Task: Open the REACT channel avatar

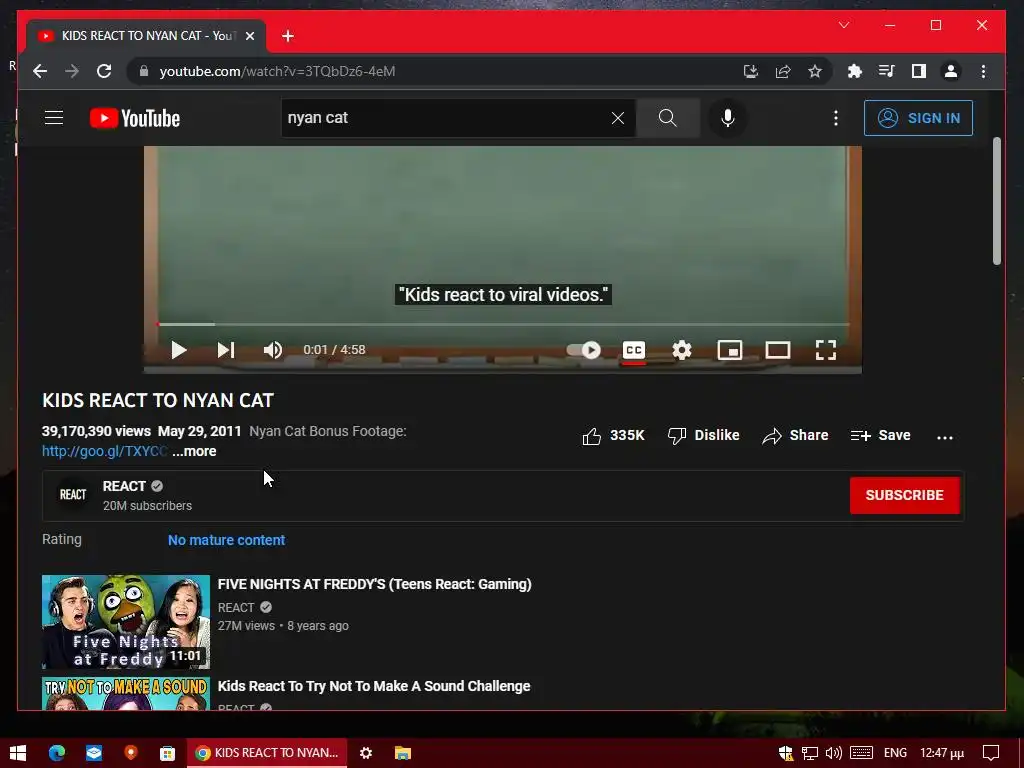Action: [x=73, y=495]
